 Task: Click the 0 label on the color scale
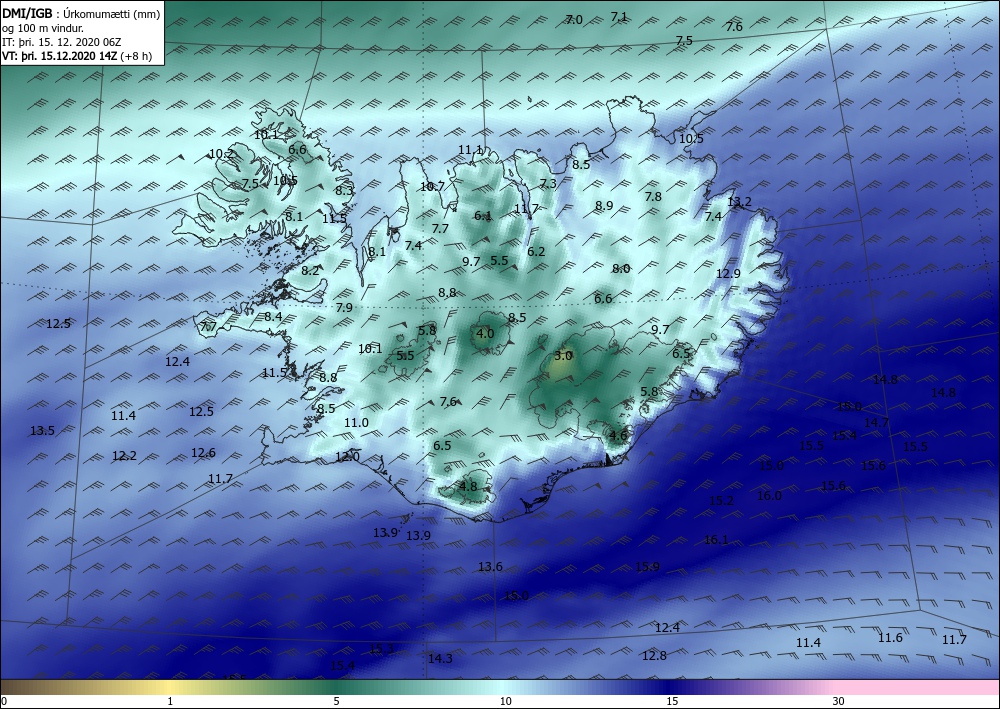pos(4,702)
